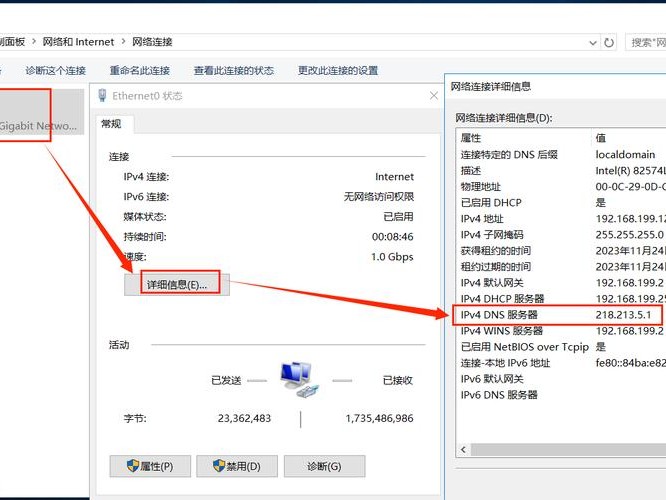
Task: Click the 诊断(G) button
Action: click(x=325, y=466)
